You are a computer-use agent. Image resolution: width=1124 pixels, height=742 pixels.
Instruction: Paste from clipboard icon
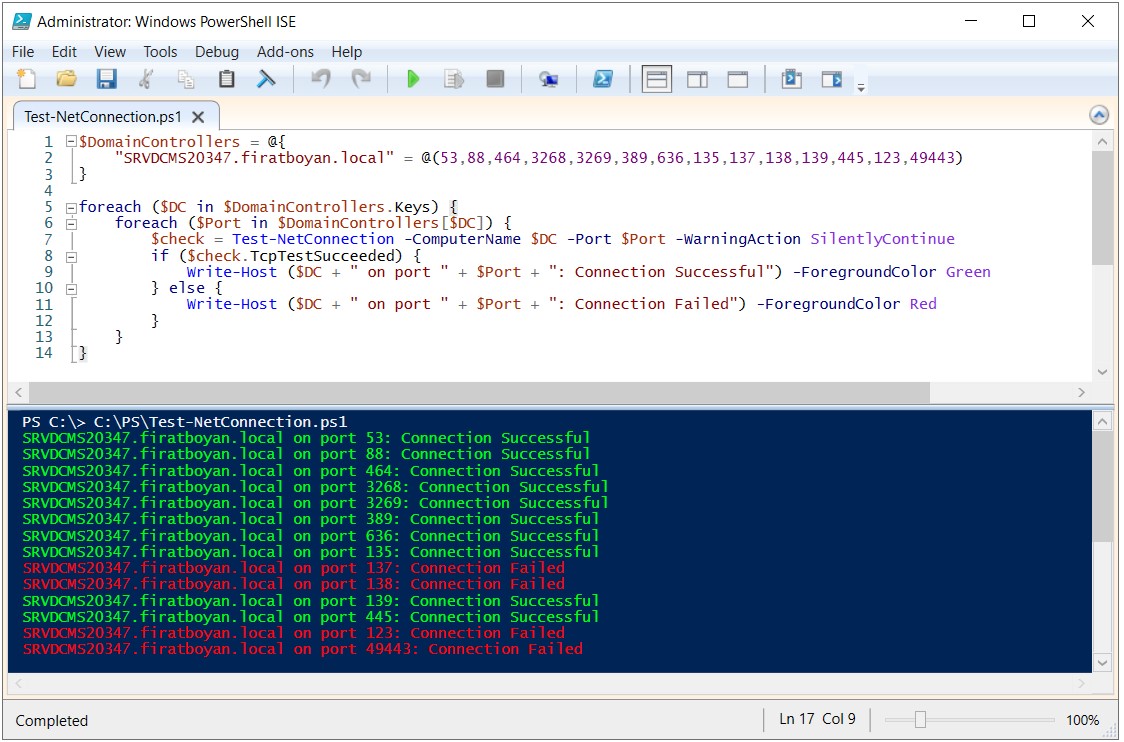click(227, 79)
